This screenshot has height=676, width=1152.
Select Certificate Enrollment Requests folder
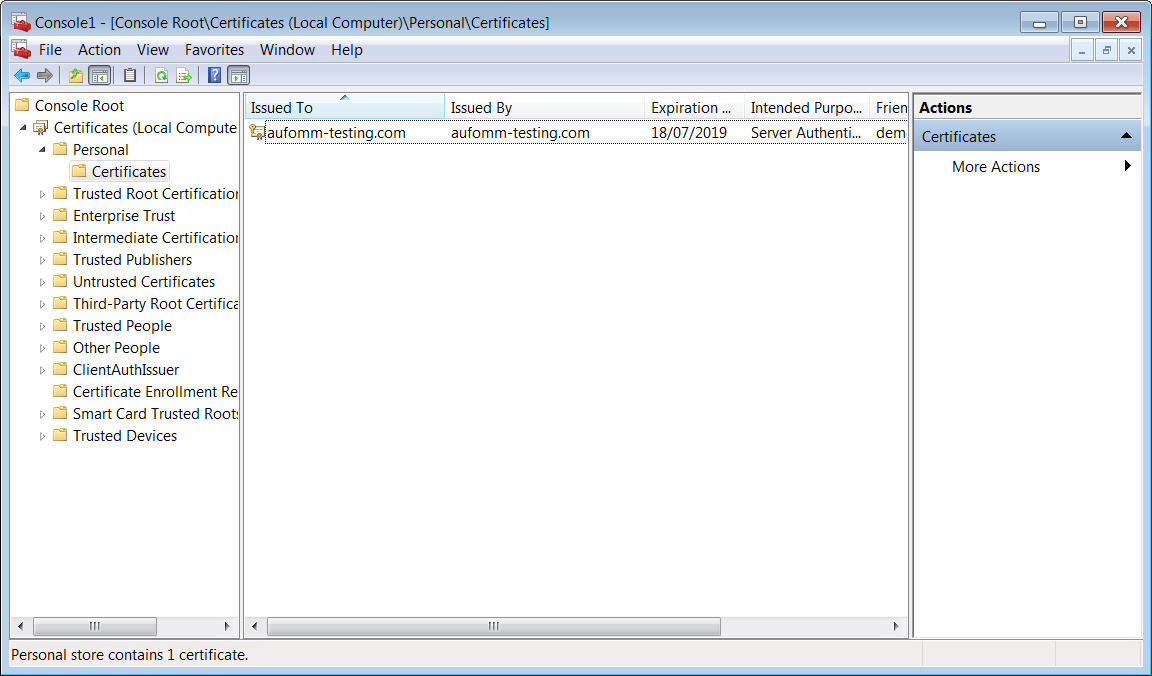(x=154, y=392)
